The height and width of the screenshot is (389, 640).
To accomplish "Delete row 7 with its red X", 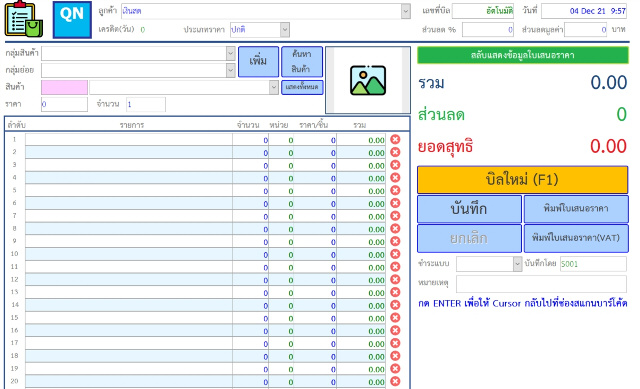I will coord(395,216).
